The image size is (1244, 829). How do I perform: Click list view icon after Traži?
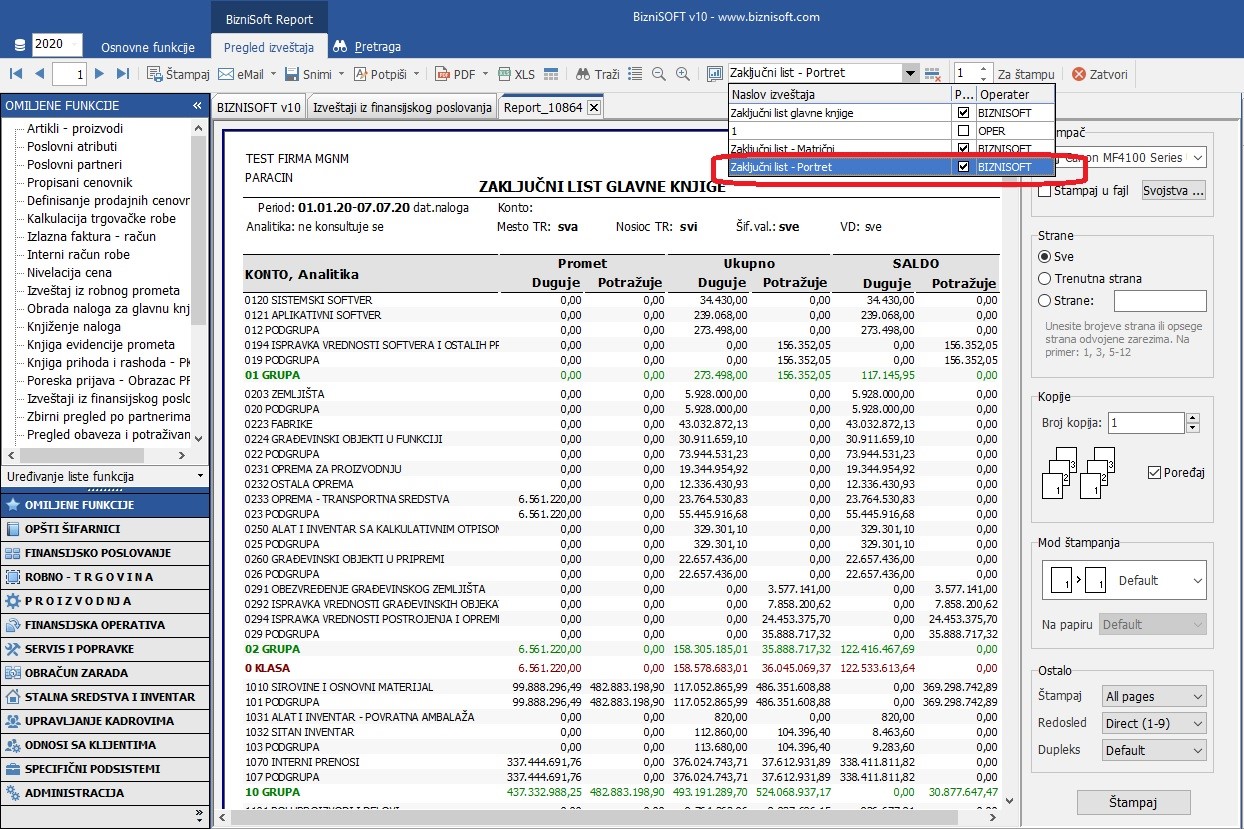click(x=635, y=74)
